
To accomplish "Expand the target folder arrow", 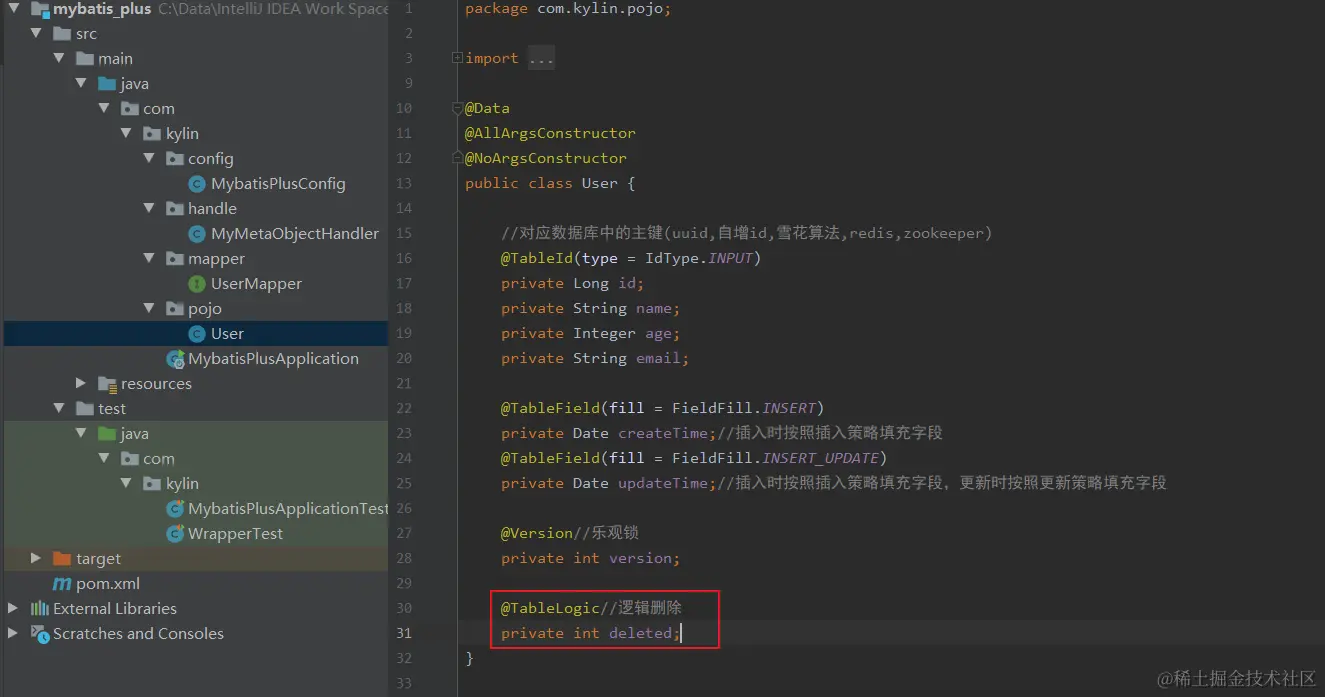I will pos(37,558).
